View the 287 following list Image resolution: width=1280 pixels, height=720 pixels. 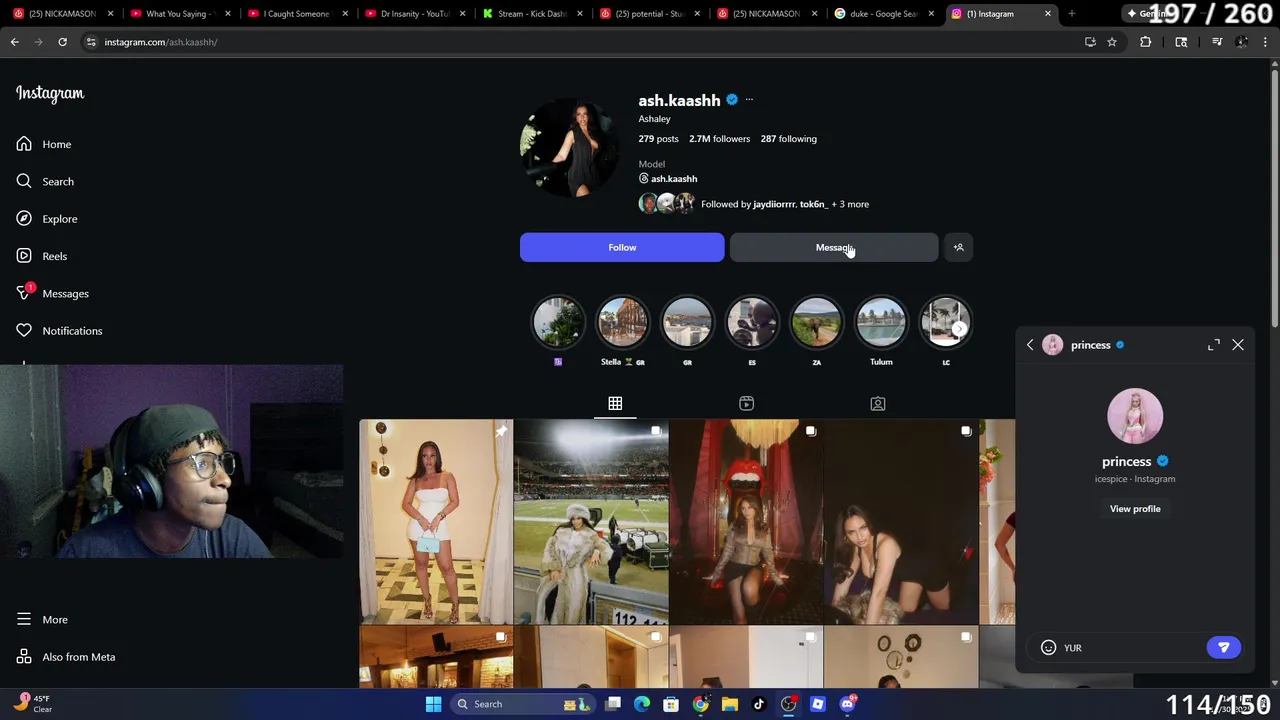click(x=788, y=139)
